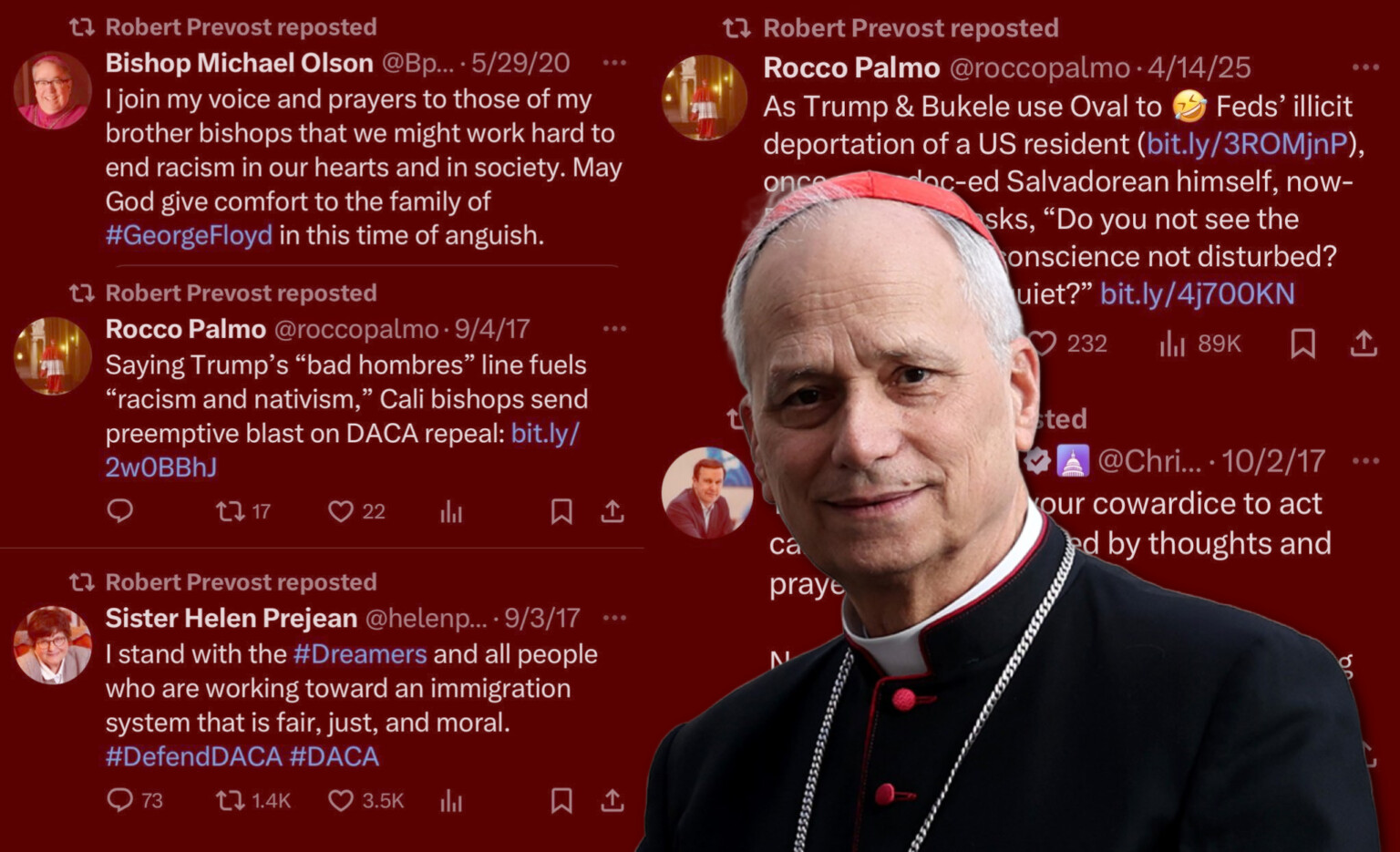Open Bishop Michael Olson's profile picture
This screenshot has width=1400, height=852.
53,90
